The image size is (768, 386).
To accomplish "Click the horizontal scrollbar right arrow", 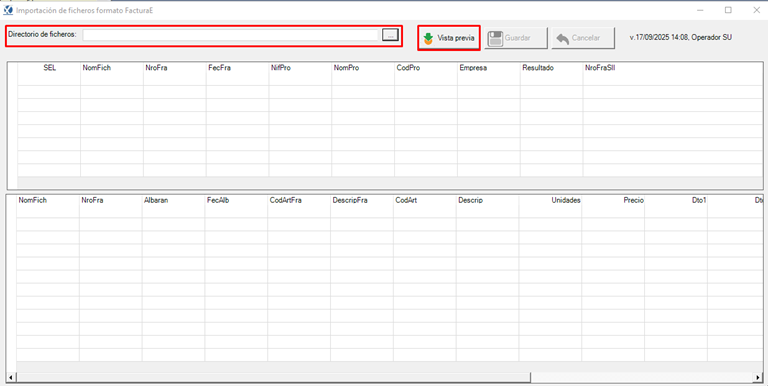I will [759, 378].
